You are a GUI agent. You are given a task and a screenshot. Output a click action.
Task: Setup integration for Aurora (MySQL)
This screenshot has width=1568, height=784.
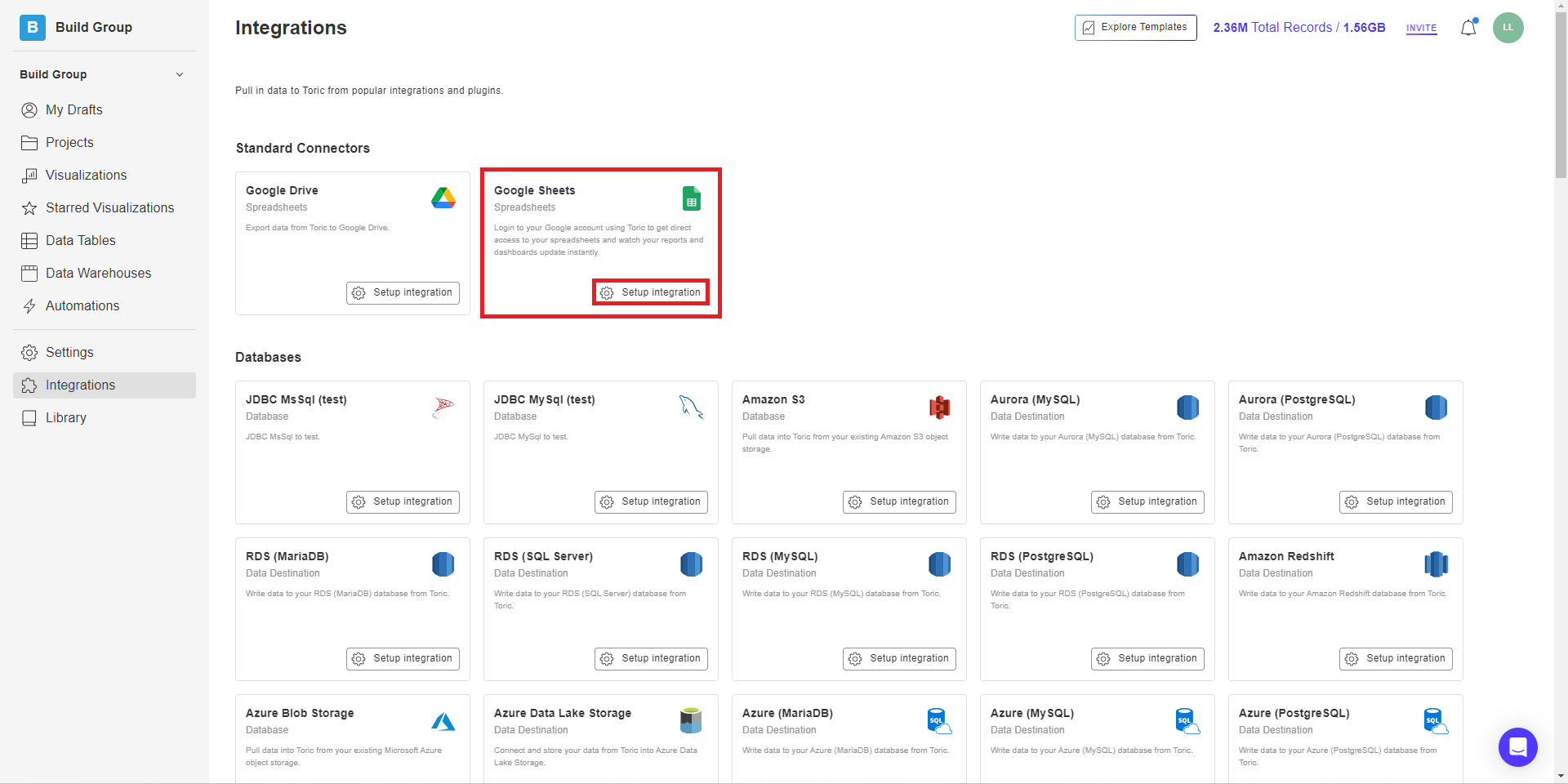click(x=1147, y=501)
